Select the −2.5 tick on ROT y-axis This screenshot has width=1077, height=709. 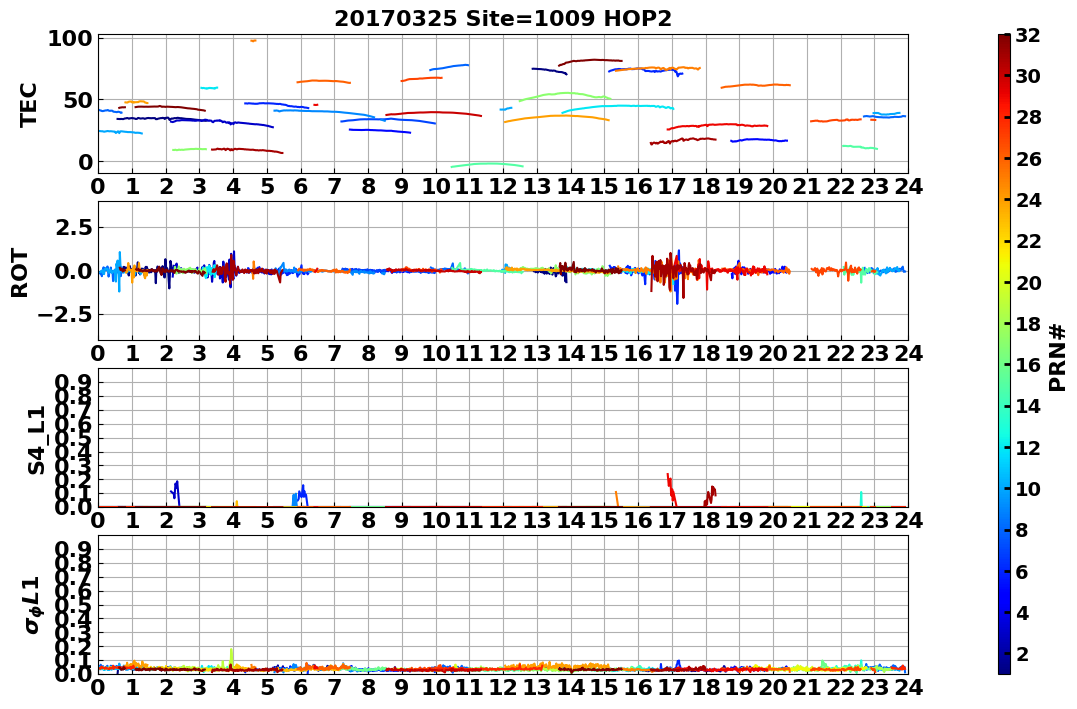point(67,315)
